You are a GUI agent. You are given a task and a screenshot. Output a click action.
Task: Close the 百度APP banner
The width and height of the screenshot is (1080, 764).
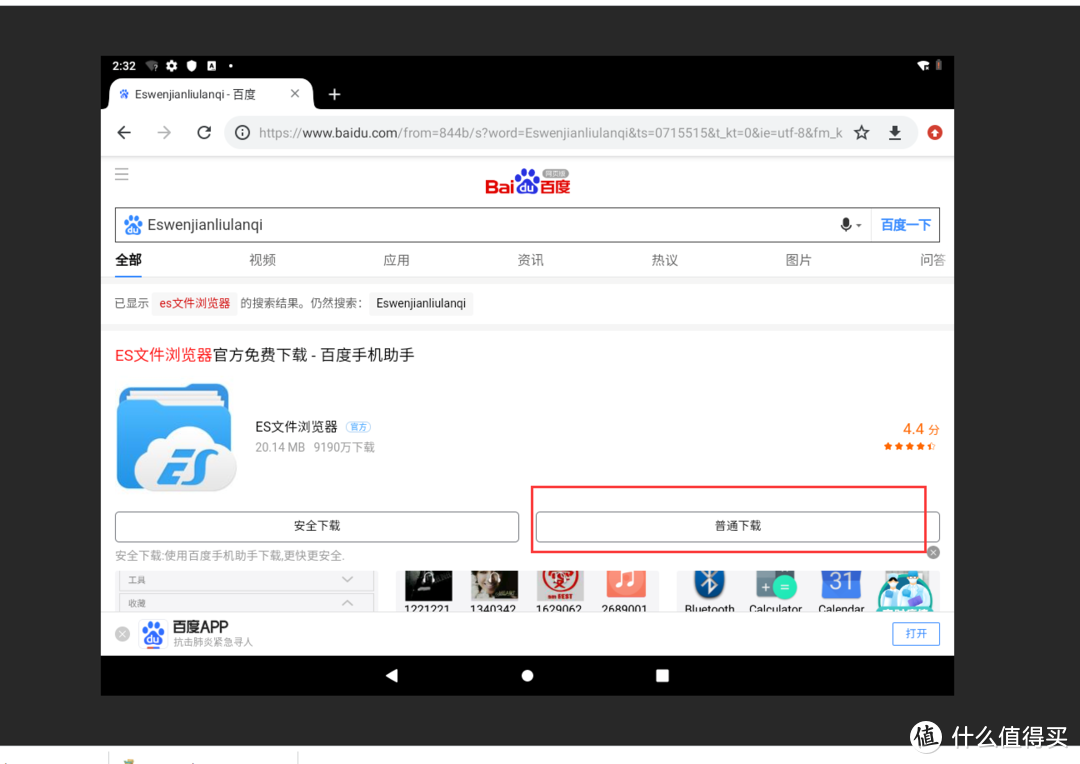(x=123, y=634)
